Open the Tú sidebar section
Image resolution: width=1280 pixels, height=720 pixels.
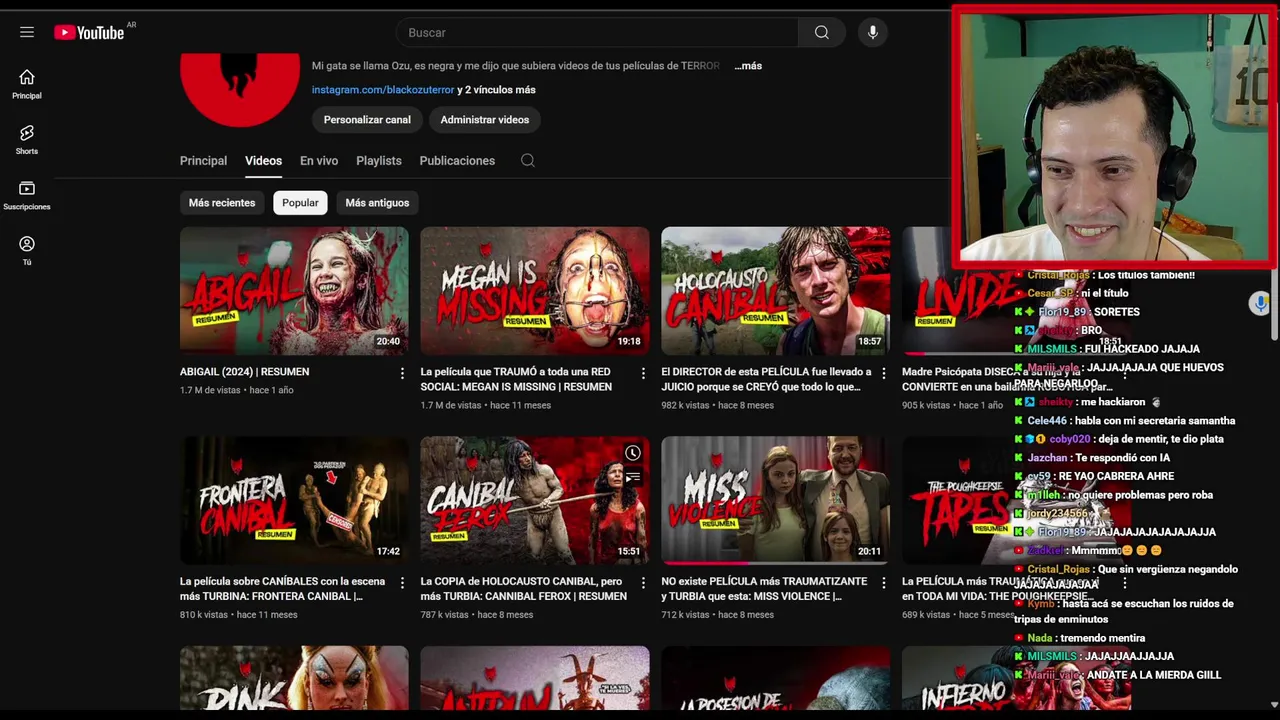27,250
